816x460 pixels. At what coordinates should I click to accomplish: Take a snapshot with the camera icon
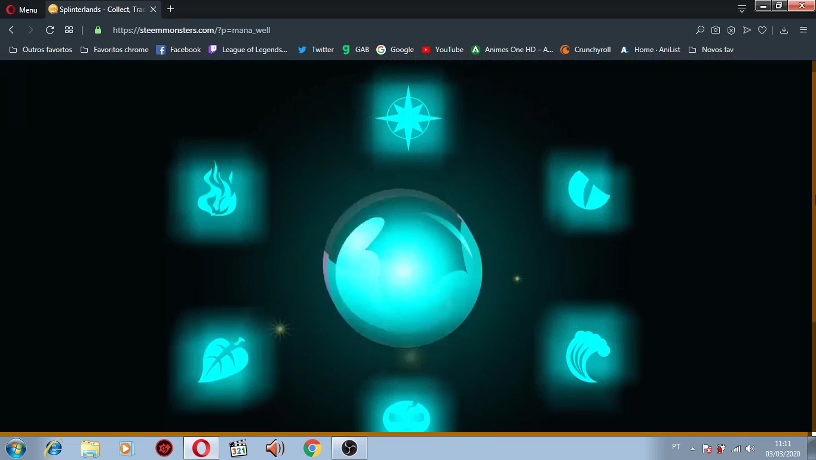[716, 30]
